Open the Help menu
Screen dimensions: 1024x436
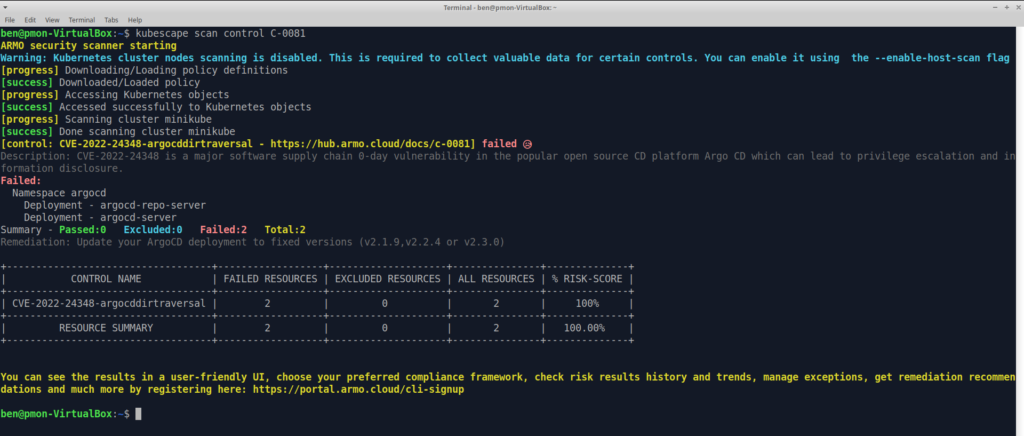coord(135,20)
